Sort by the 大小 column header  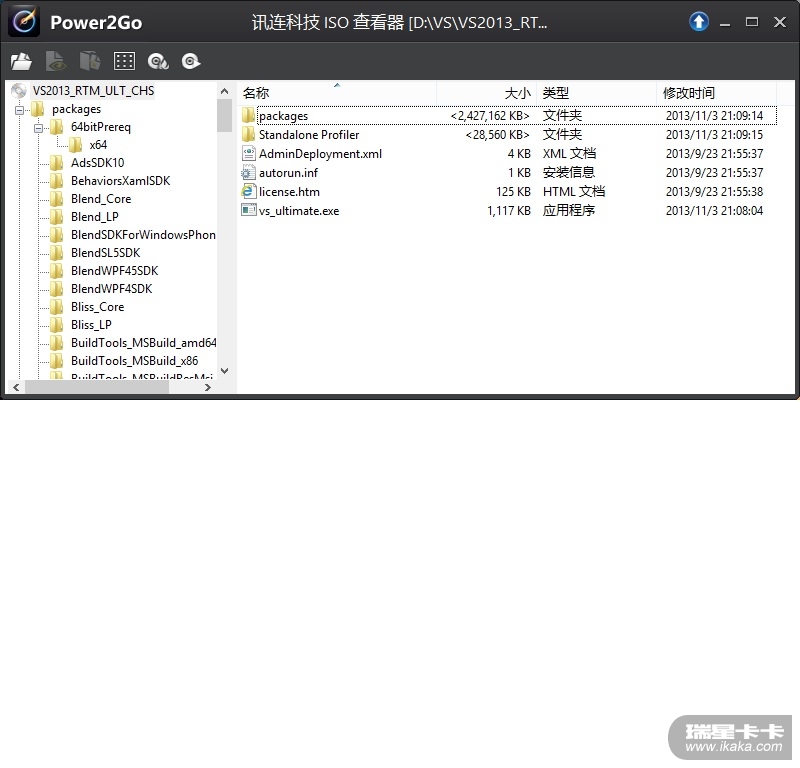click(x=486, y=93)
